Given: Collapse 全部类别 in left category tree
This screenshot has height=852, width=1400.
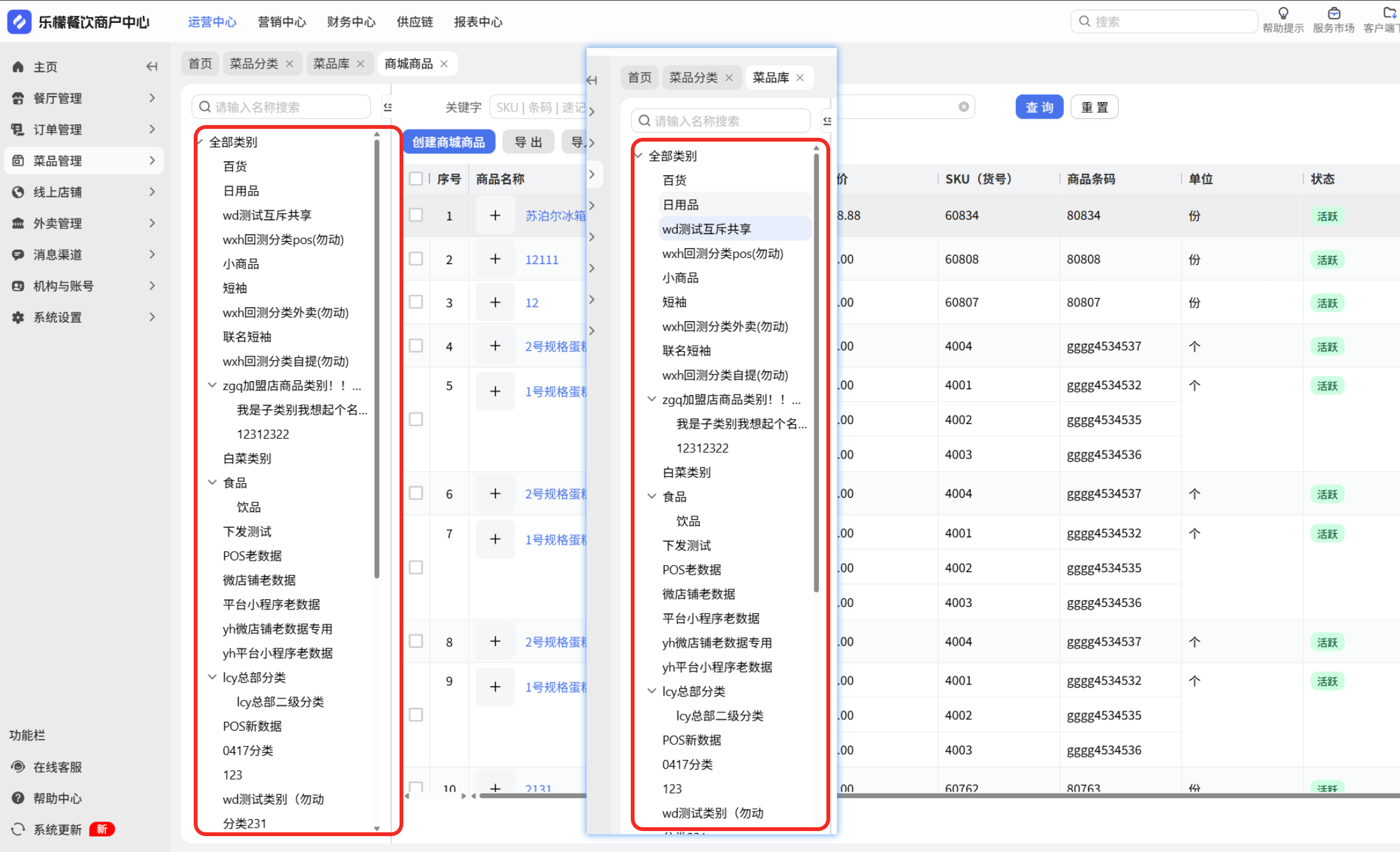Looking at the screenshot, I should 201,142.
